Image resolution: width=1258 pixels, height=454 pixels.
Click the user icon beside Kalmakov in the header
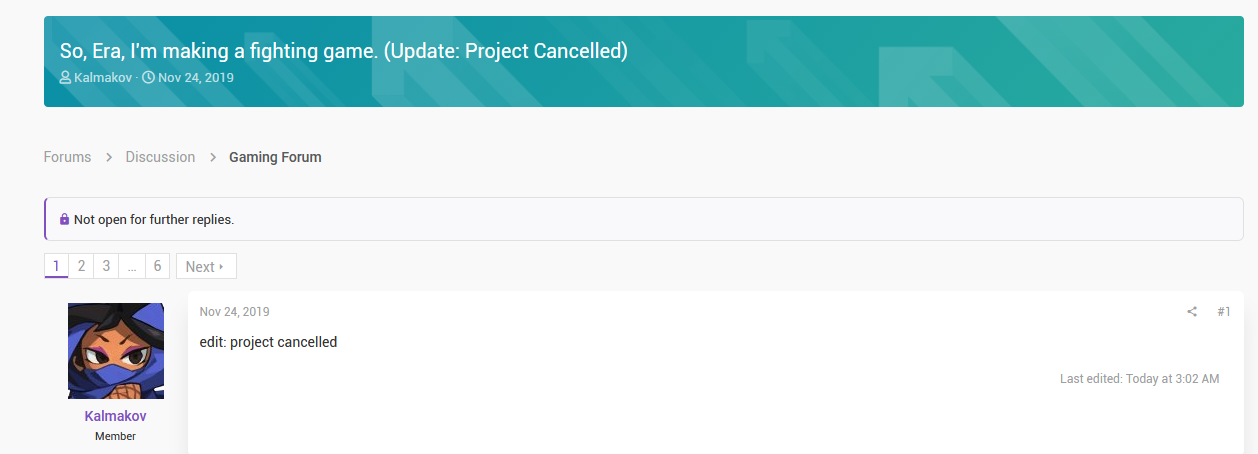(65, 77)
